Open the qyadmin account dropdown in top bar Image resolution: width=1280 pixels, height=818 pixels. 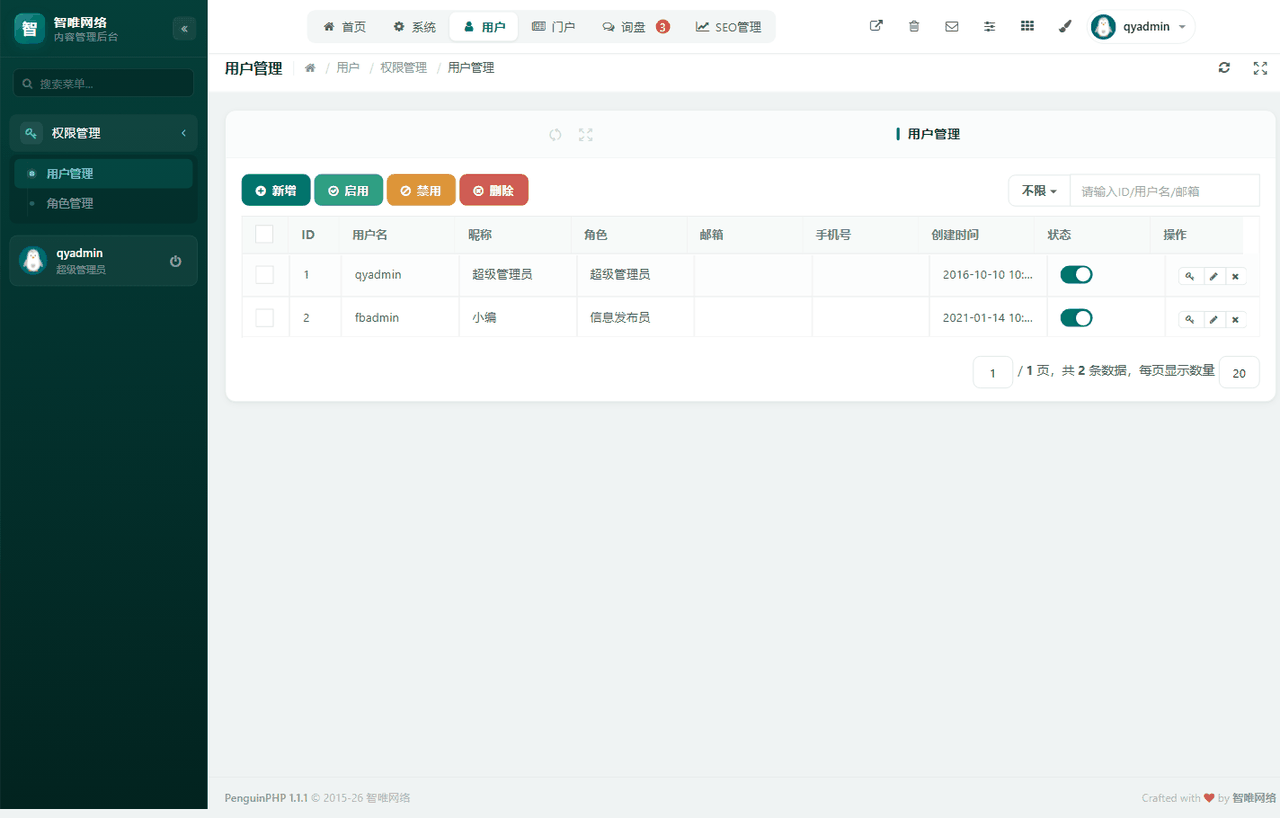1142,27
